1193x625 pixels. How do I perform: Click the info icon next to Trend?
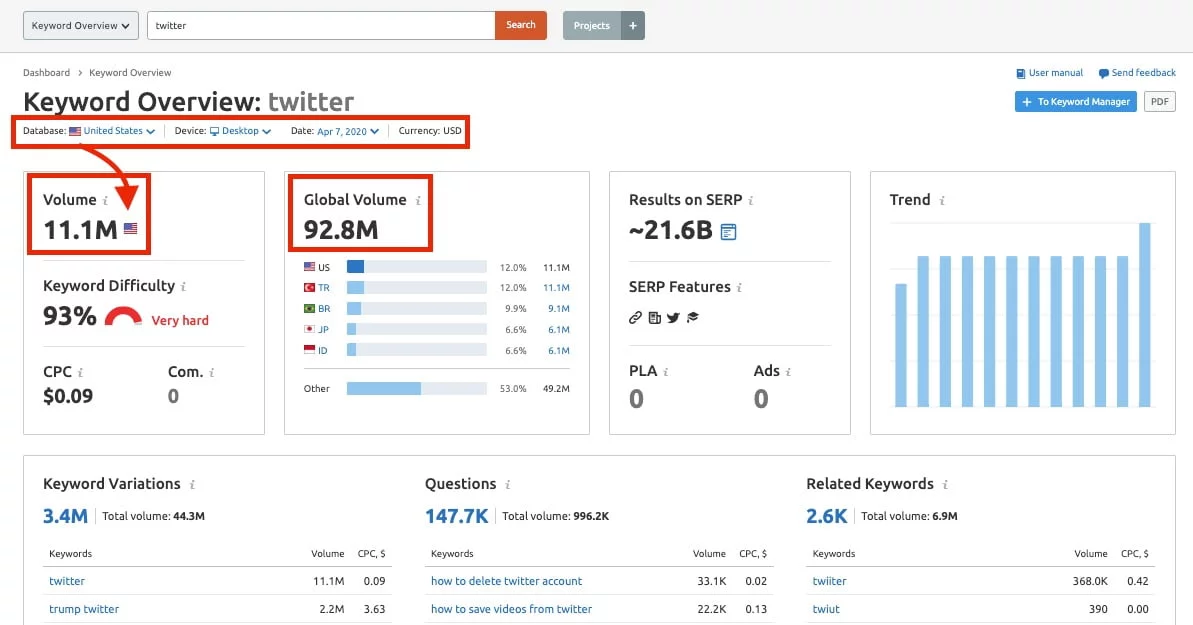[x=942, y=201]
